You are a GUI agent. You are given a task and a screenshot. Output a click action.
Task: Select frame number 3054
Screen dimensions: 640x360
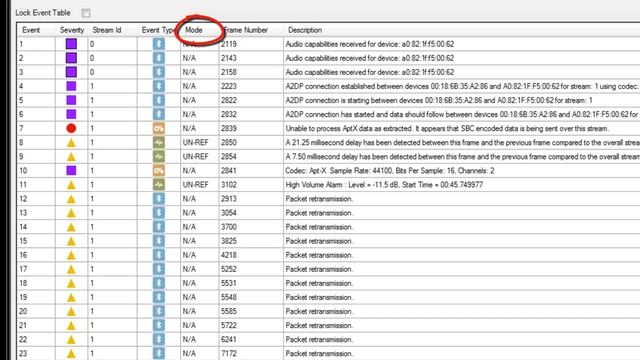click(229, 213)
